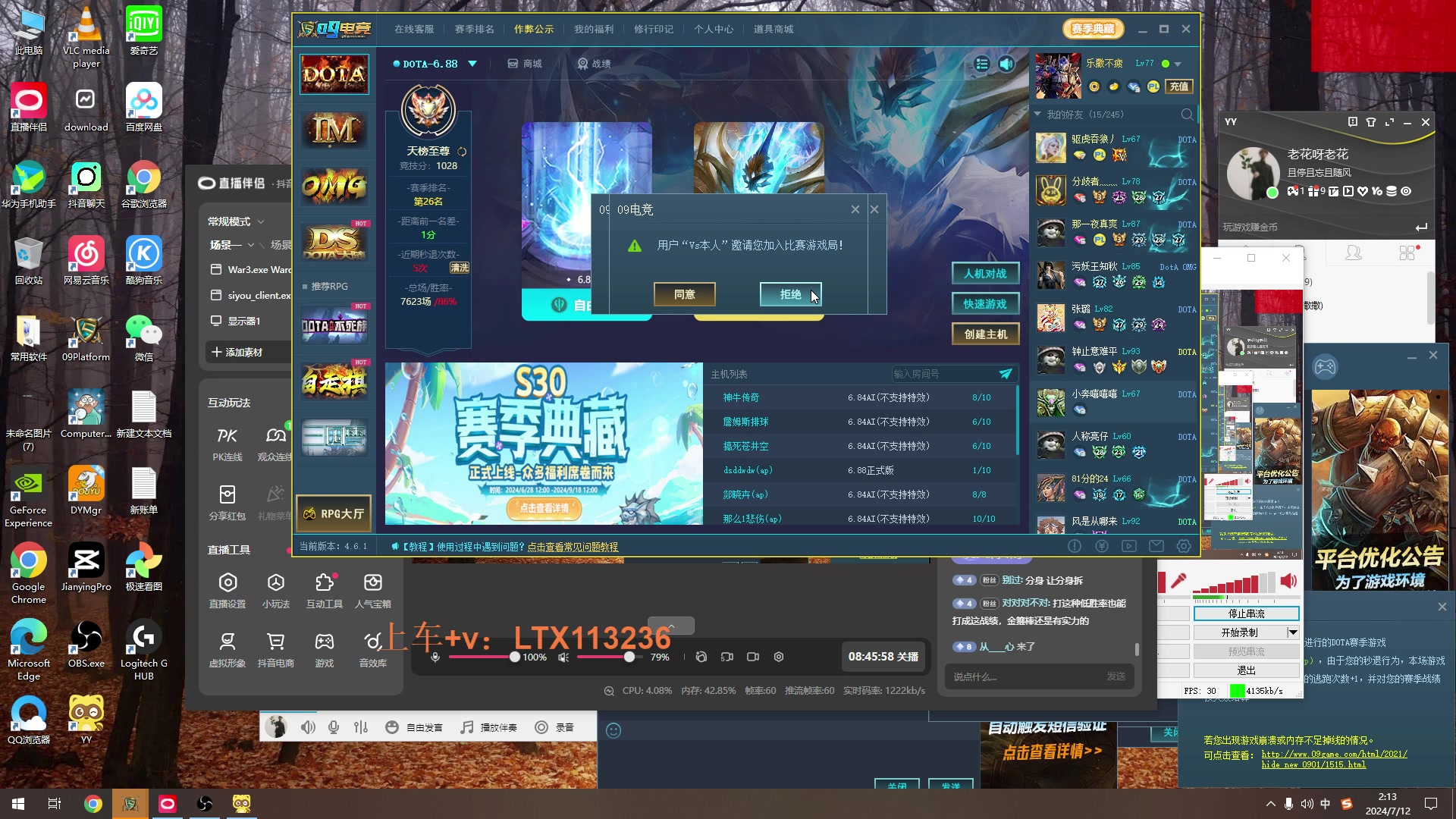Open the exclamation info icon in 09 status bar

click(1075, 546)
